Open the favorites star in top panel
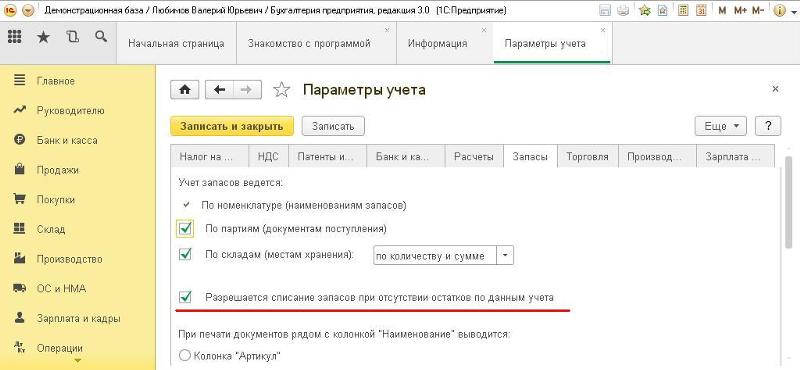Screen dimensions: 800x370 pyautogui.click(x=43, y=37)
